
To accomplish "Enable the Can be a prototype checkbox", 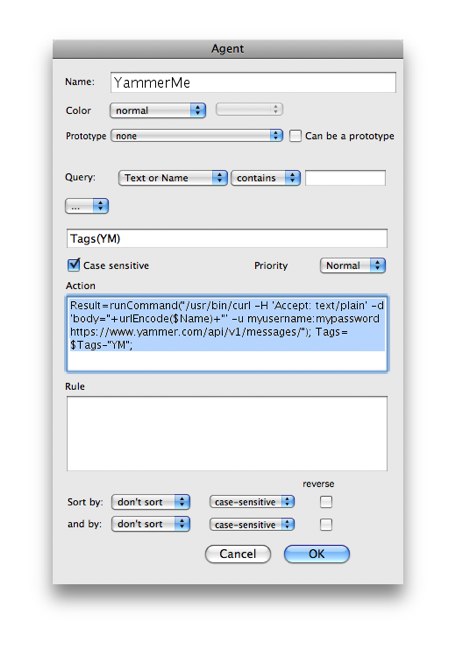I will click(x=295, y=136).
